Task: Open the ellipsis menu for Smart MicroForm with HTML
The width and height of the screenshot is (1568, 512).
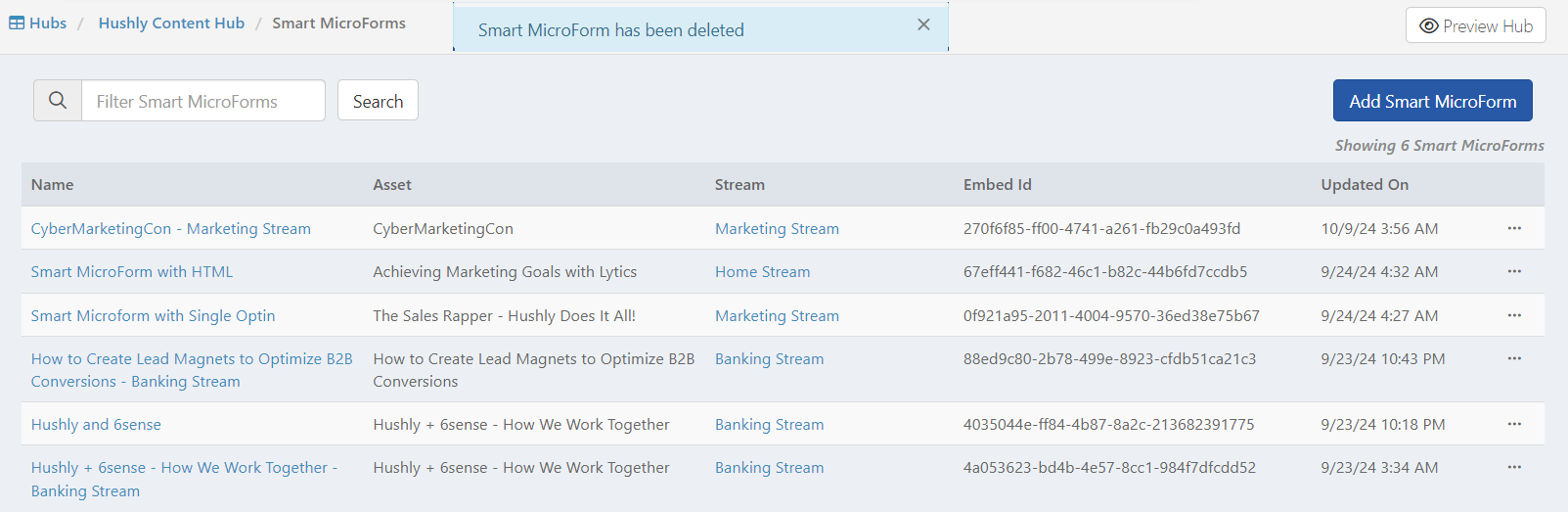Action: (x=1514, y=271)
